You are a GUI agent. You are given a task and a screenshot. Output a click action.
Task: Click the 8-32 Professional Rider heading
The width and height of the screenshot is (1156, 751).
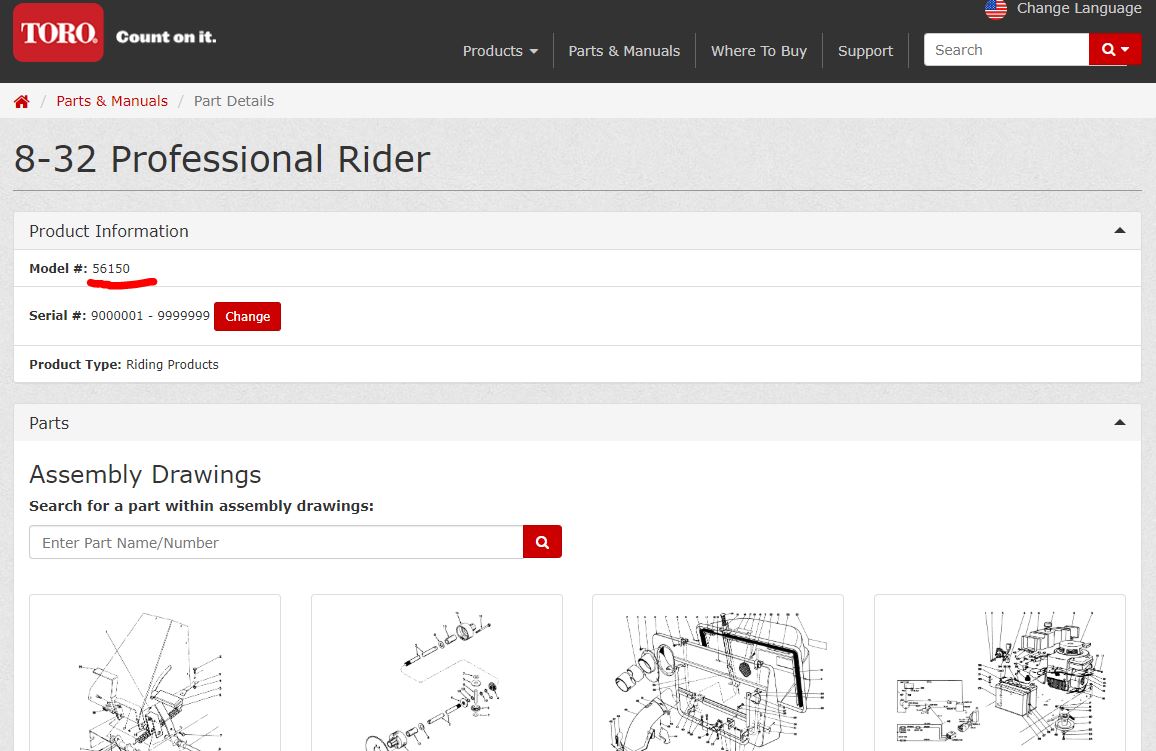point(222,159)
